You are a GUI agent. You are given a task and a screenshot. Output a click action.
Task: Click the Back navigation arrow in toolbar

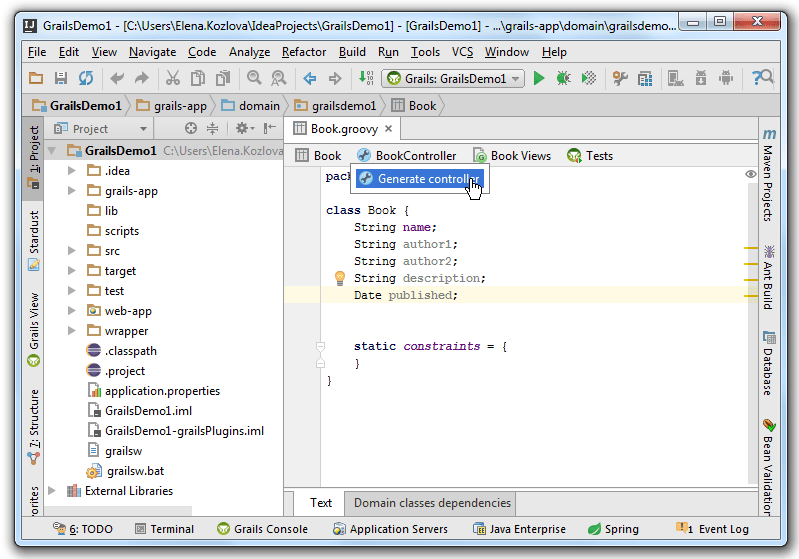tap(309, 78)
